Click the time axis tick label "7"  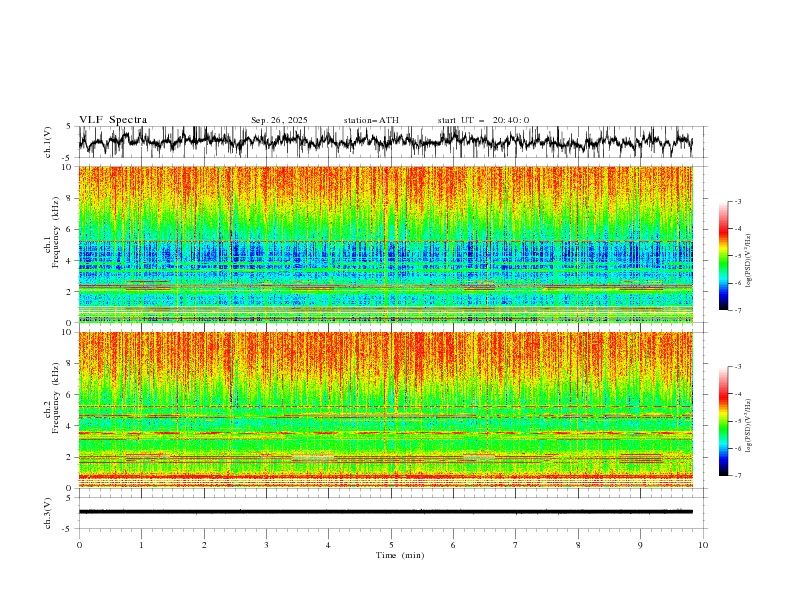(x=516, y=545)
